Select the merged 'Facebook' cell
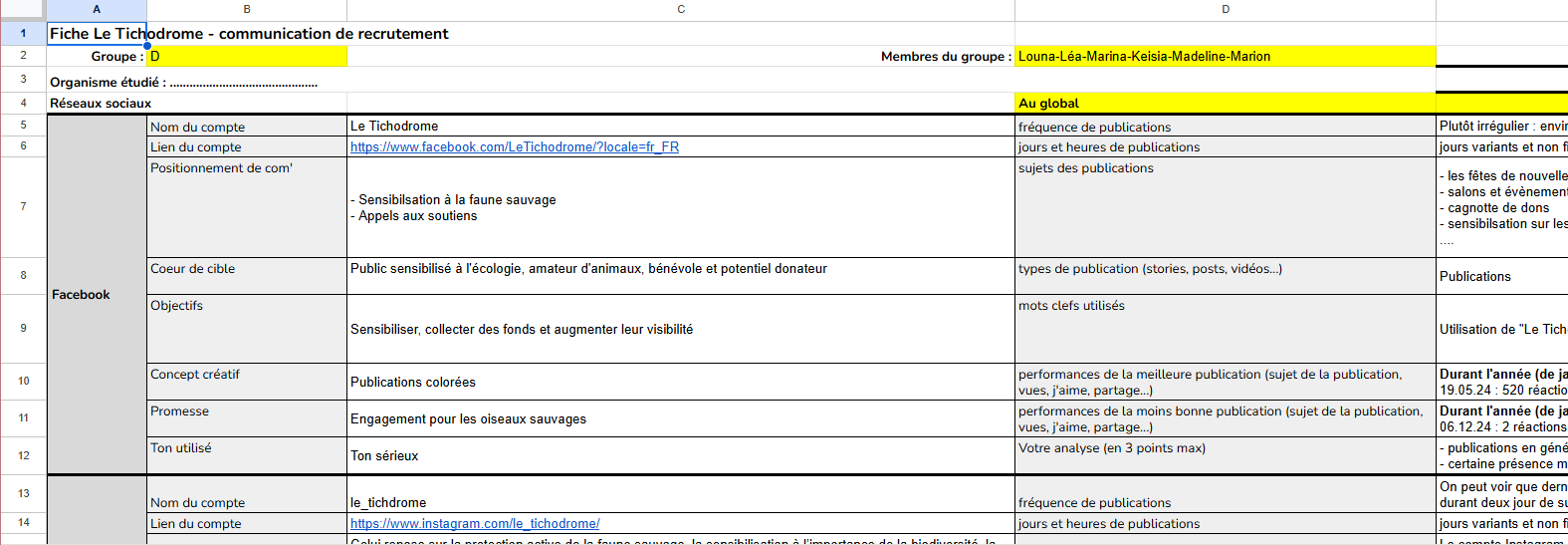 click(x=97, y=295)
